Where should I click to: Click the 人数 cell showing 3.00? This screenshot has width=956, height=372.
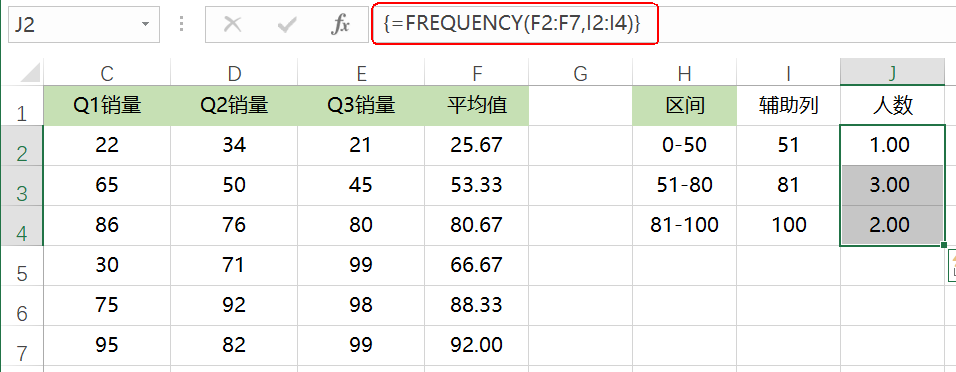pyautogui.click(x=892, y=185)
